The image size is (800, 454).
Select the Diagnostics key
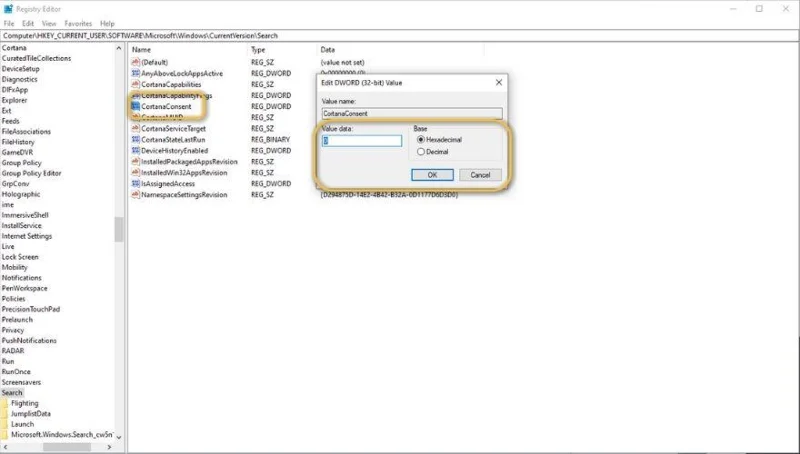[19, 79]
